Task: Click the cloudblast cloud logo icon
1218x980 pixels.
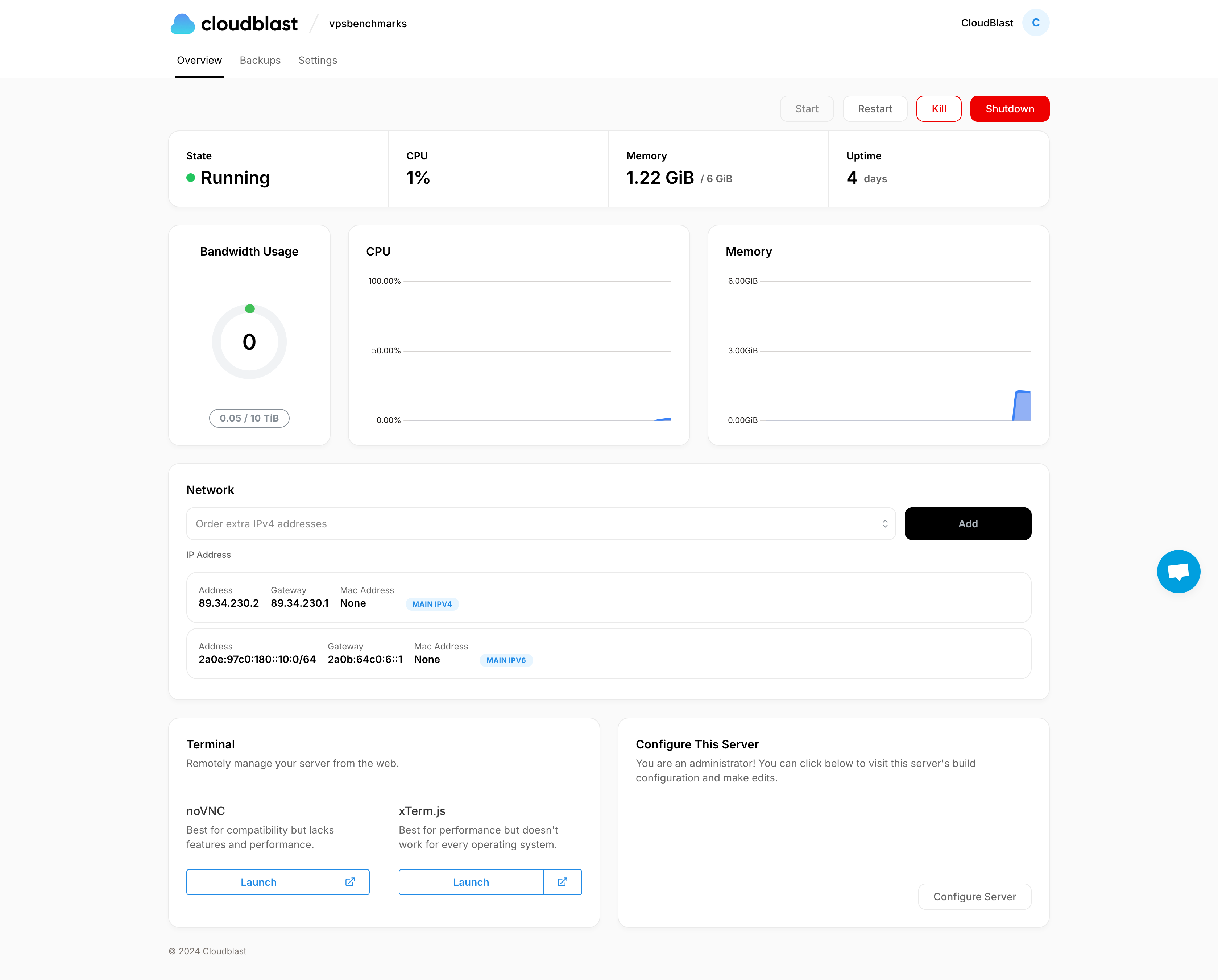Action: tap(182, 24)
